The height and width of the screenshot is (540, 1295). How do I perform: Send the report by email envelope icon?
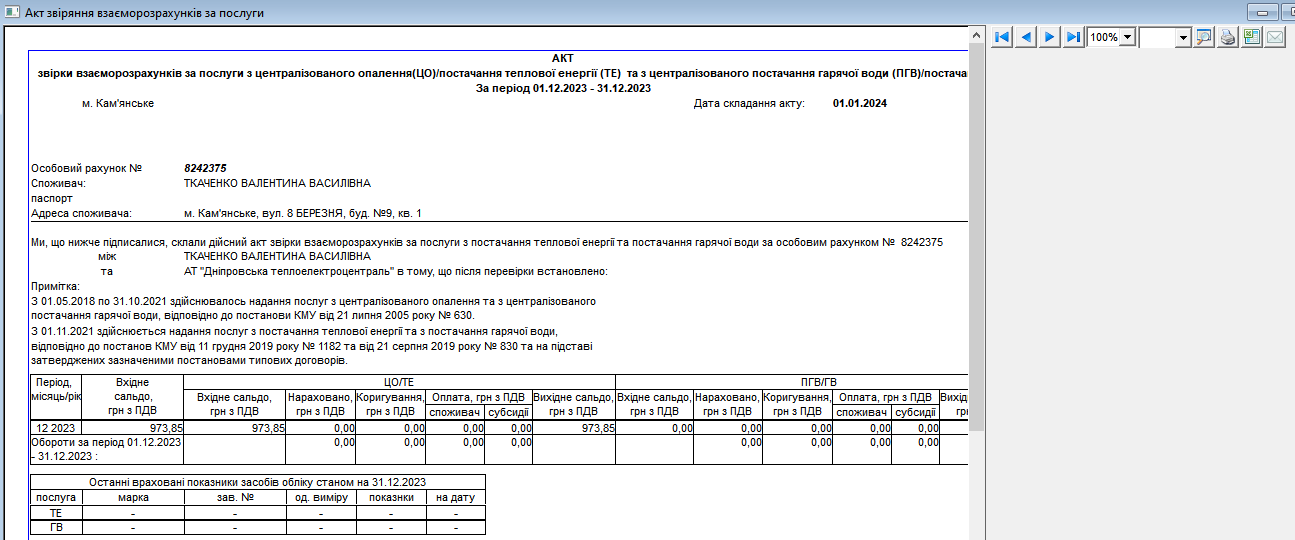coord(1275,37)
